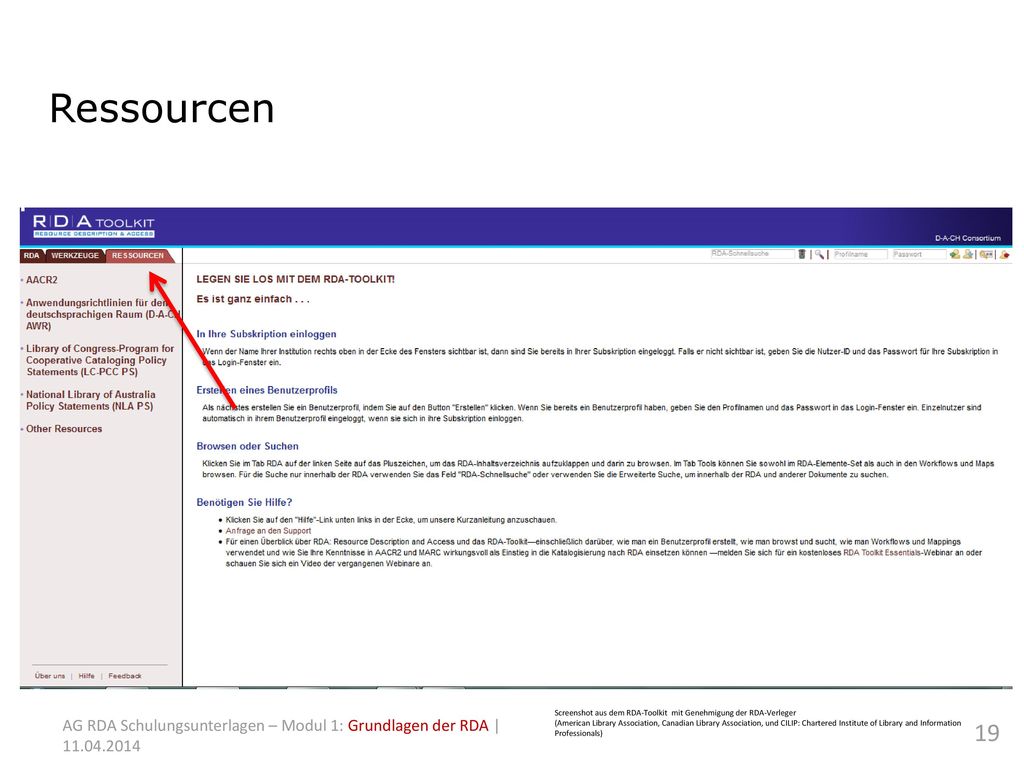
Task: Open Anwendungsrichtlinien für den deutschsprachigen Raum (D-A-CH AWR)
Action: click(103, 314)
